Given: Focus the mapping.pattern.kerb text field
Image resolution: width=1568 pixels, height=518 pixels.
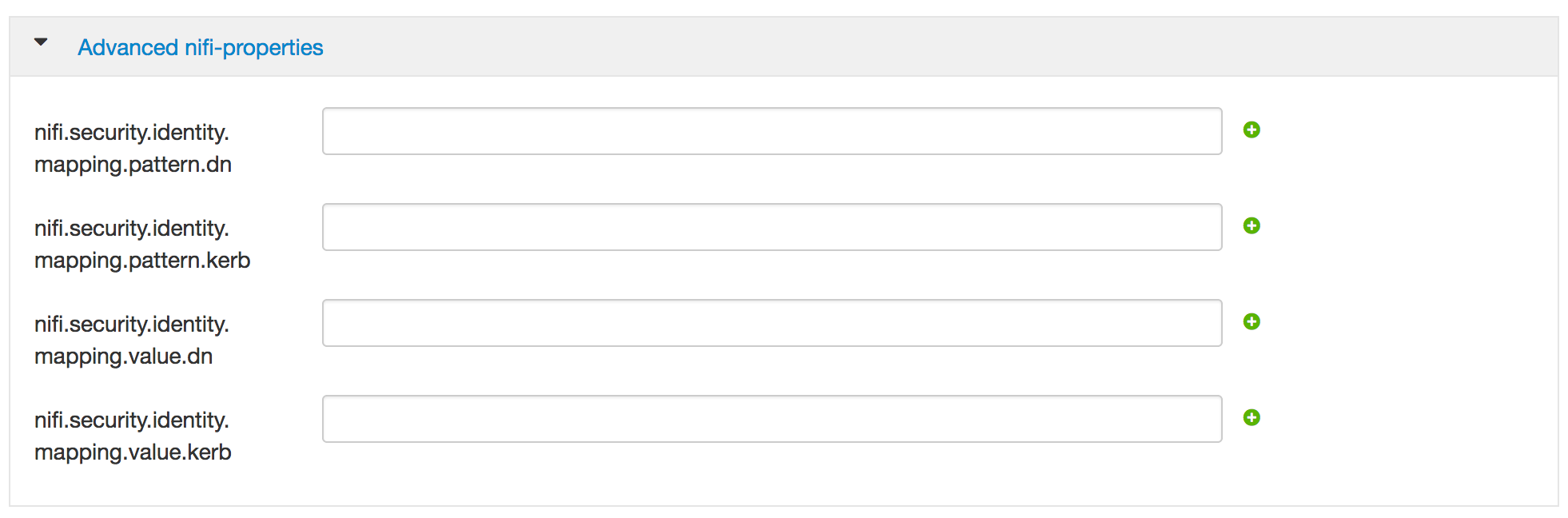Looking at the screenshot, I should tap(771, 227).
